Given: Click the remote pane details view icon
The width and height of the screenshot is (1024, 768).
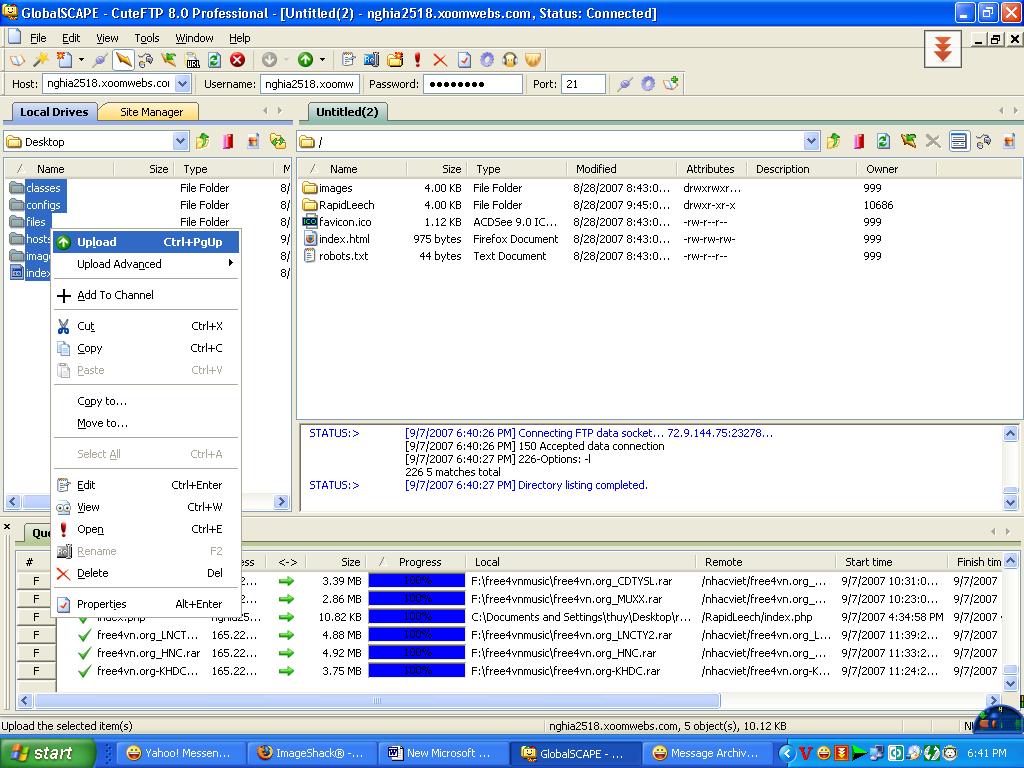Looking at the screenshot, I should (x=959, y=141).
